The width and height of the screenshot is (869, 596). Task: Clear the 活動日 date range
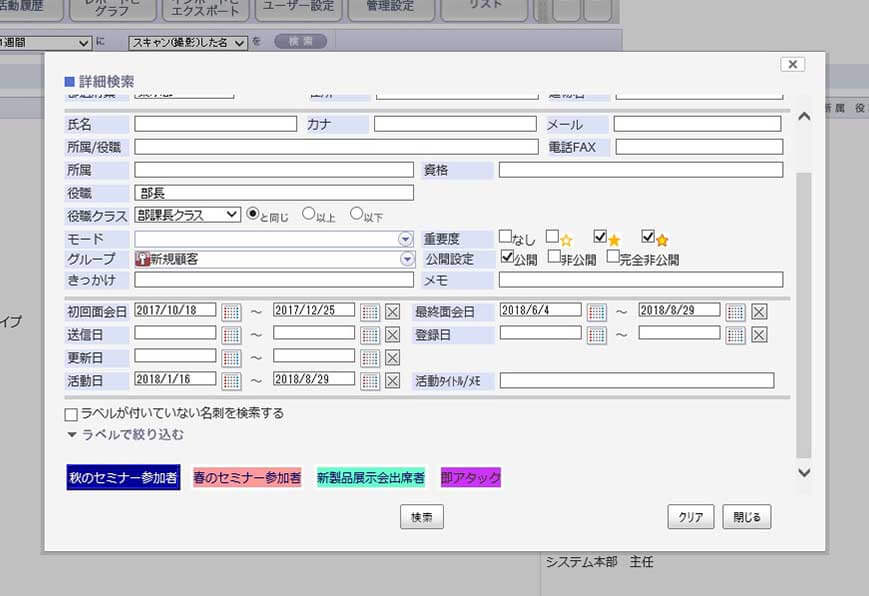[392, 381]
